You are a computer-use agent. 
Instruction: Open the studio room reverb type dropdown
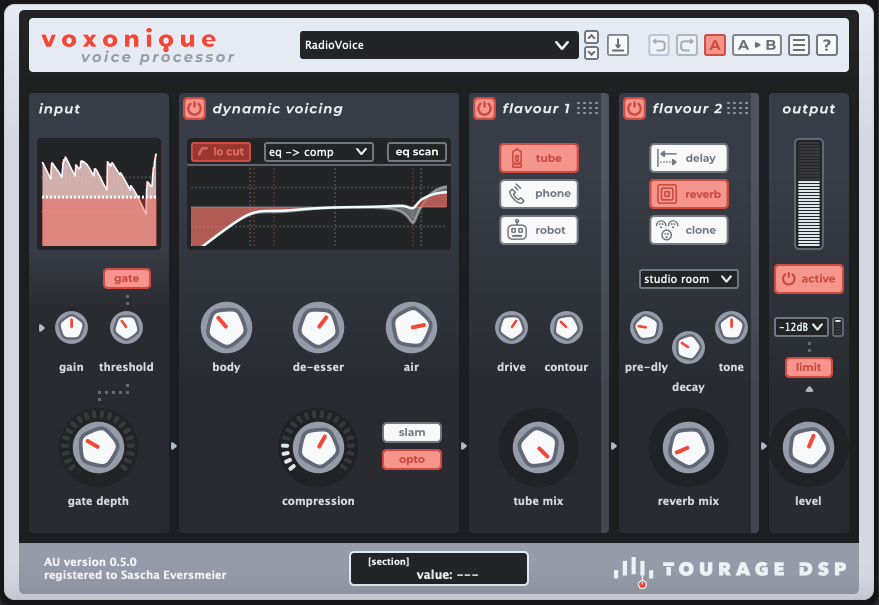point(689,279)
